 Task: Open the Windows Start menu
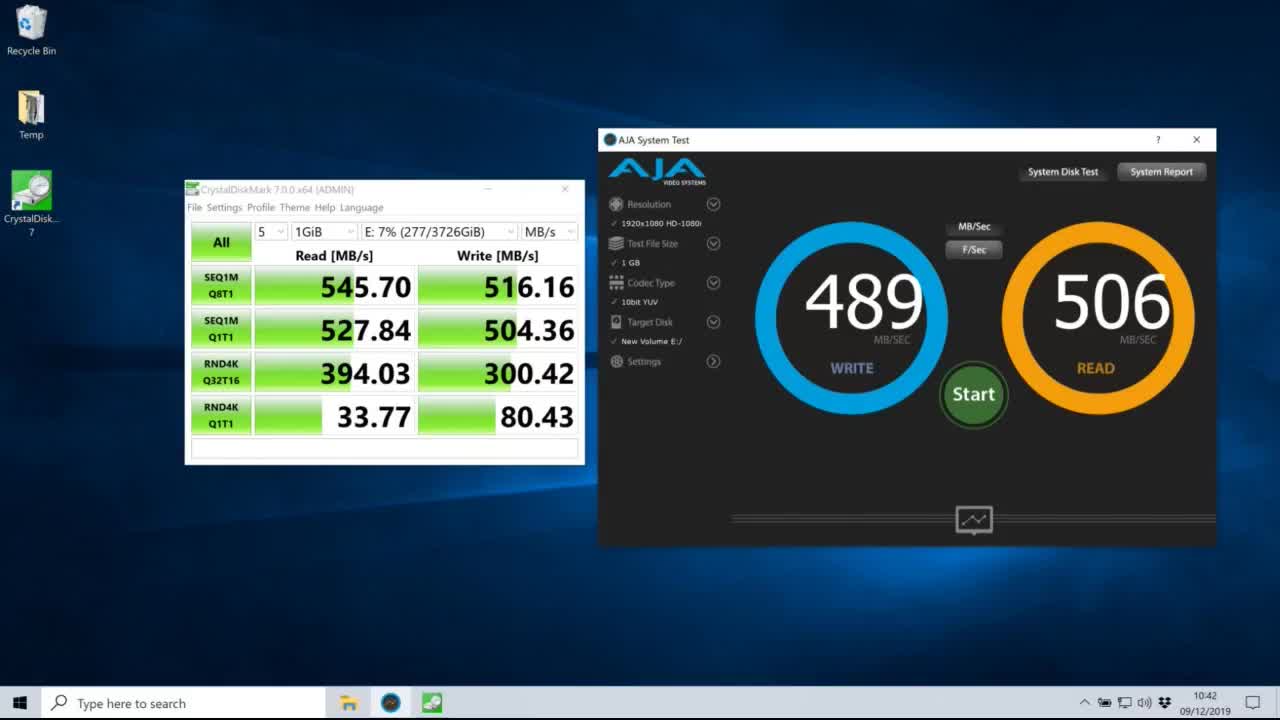pyautogui.click(x=20, y=703)
